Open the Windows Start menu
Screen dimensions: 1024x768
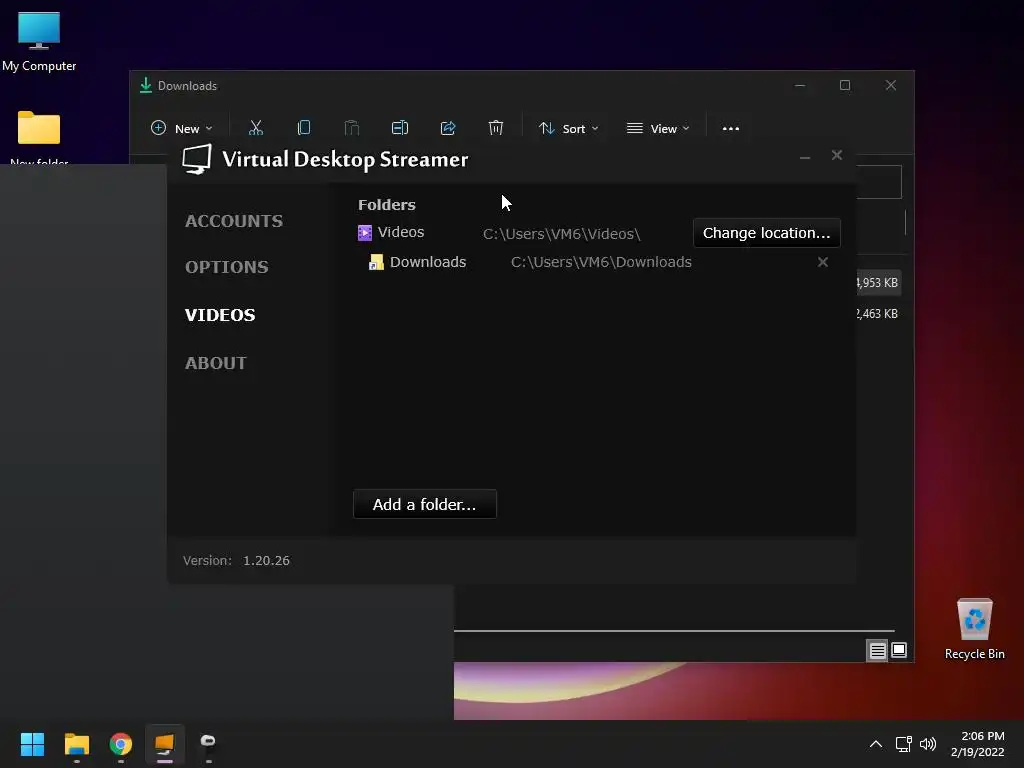pos(32,744)
